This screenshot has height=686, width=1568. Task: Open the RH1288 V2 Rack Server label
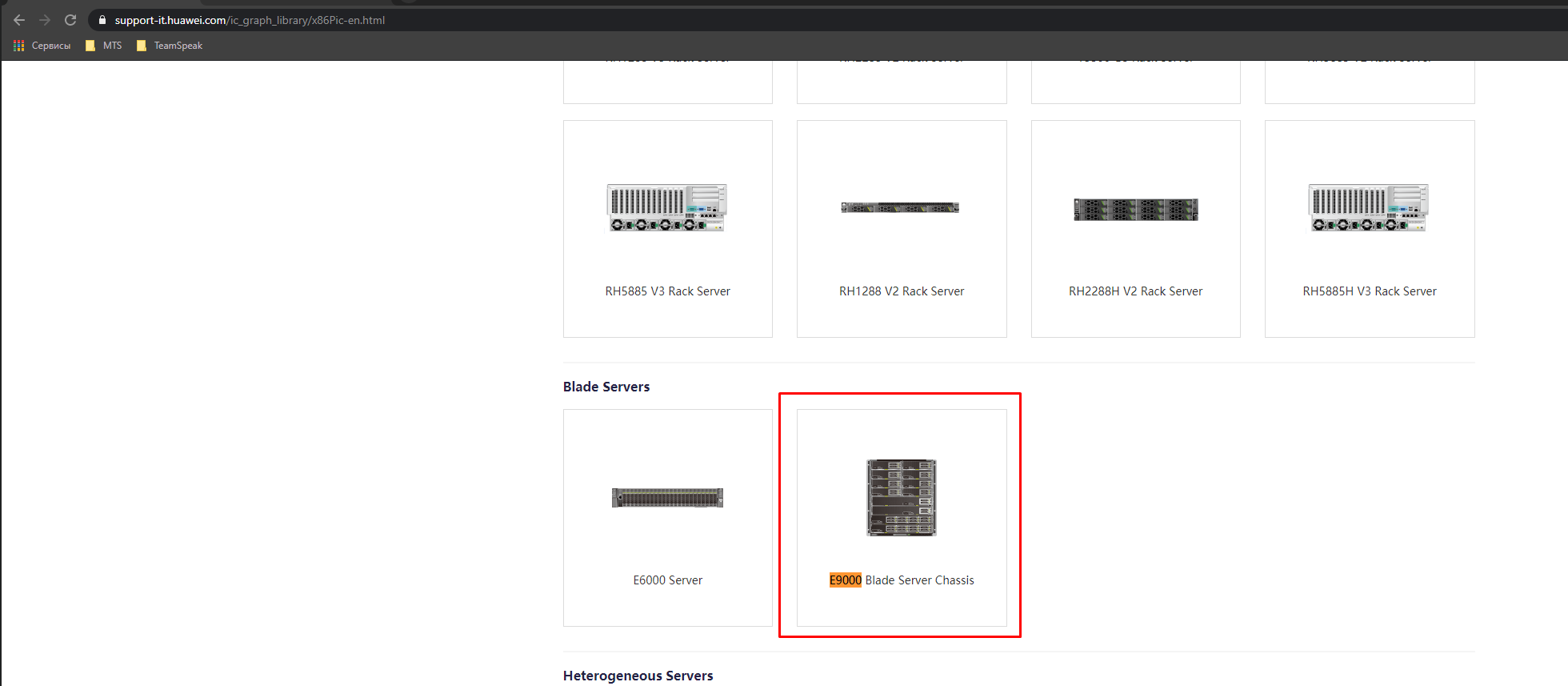902,291
